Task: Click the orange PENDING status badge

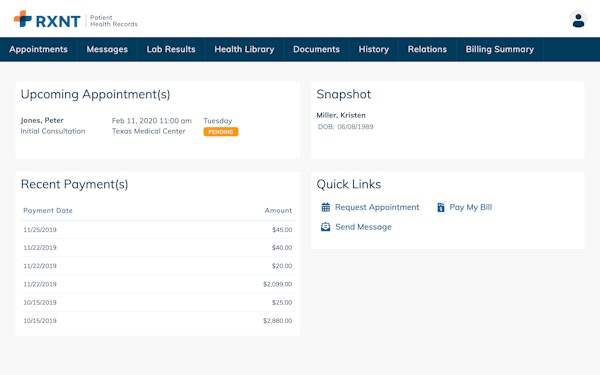Action: point(221,132)
